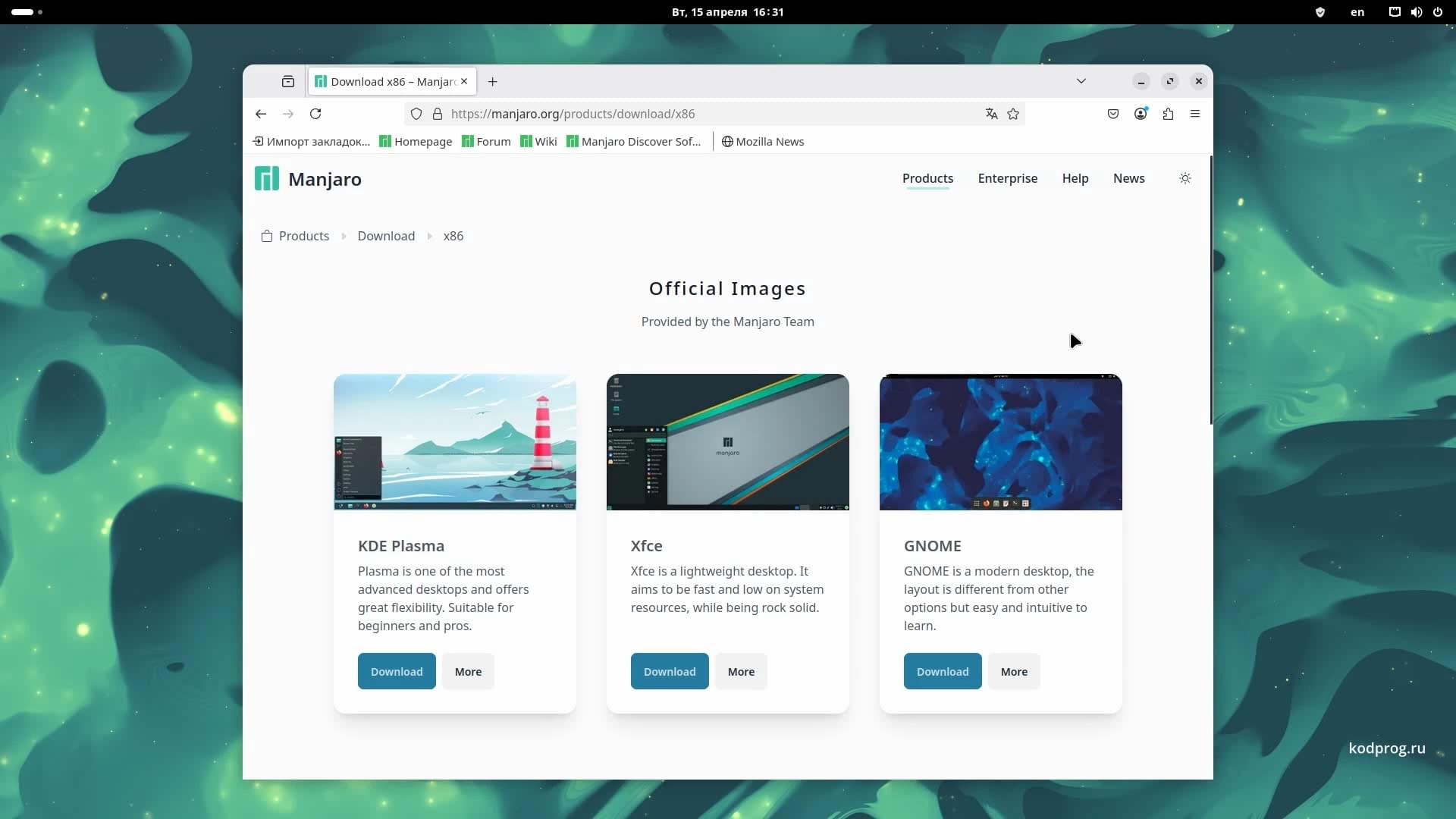Click the forward navigation arrow
1456x819 pixels.
point(288,114)
